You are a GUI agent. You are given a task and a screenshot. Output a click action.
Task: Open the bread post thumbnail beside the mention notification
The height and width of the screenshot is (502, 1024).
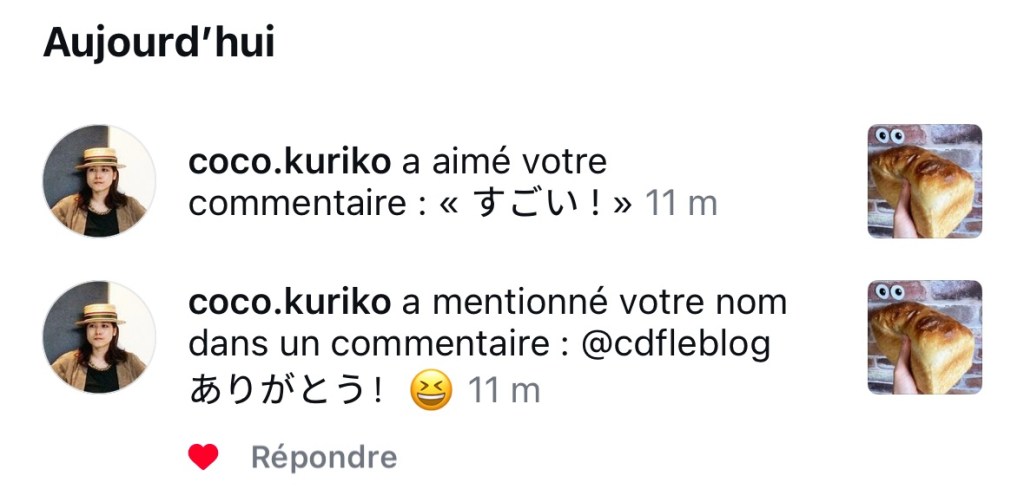(924, 337)
